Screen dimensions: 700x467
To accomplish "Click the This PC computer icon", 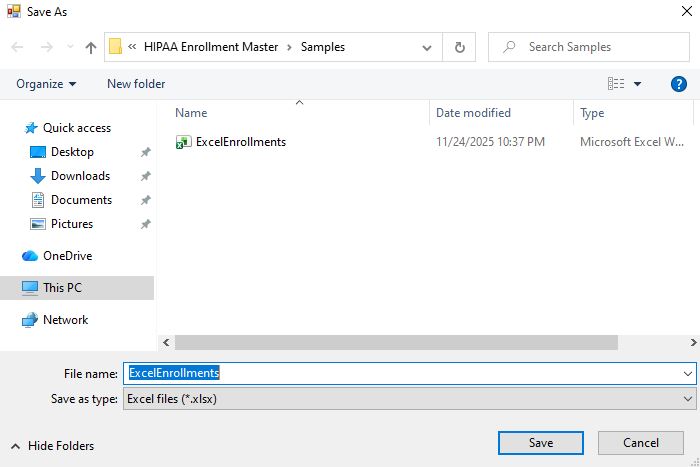I will pos(30,288).
